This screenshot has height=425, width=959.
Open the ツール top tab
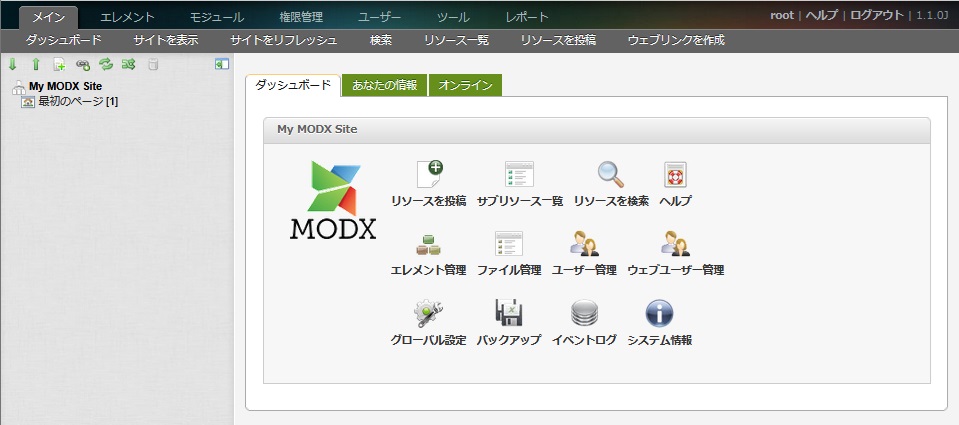point(453,17)
